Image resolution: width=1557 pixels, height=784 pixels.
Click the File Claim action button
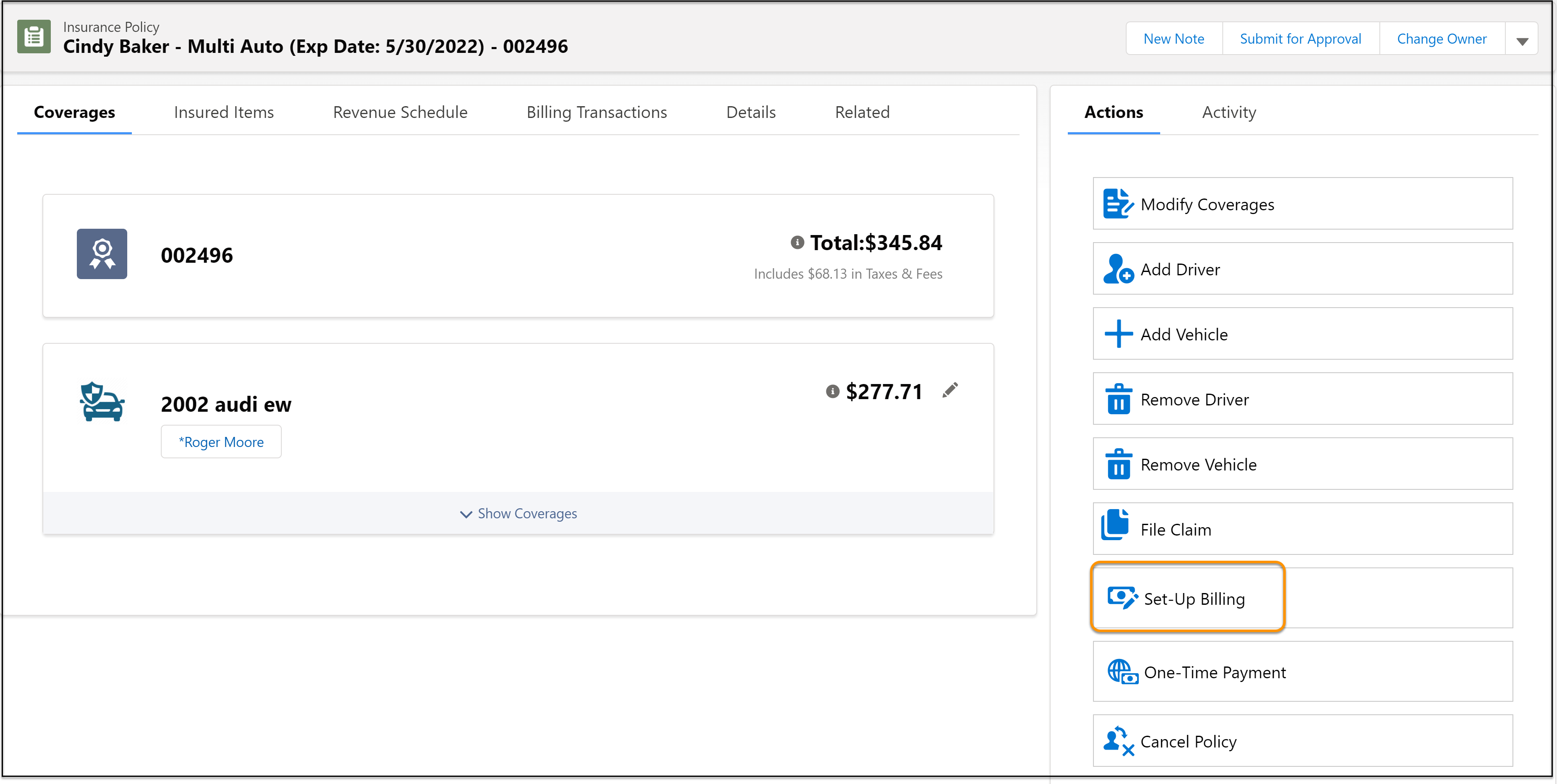click(x=1303, y=529)
